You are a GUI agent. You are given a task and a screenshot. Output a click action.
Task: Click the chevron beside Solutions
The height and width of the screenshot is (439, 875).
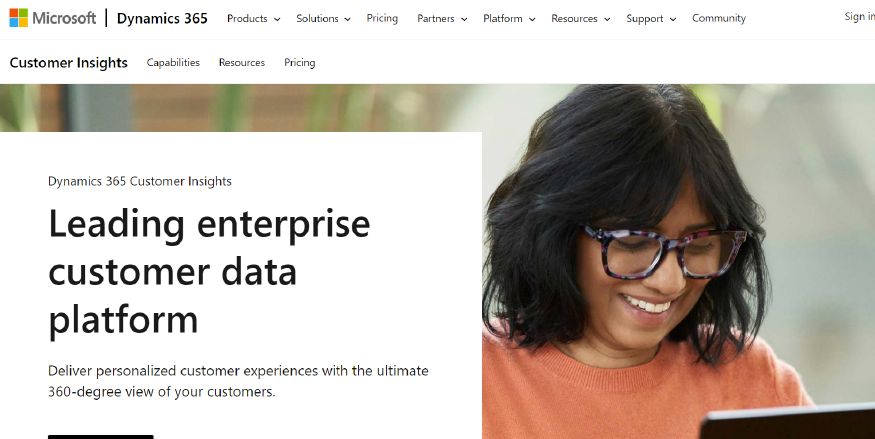click(x=348, y=19)
